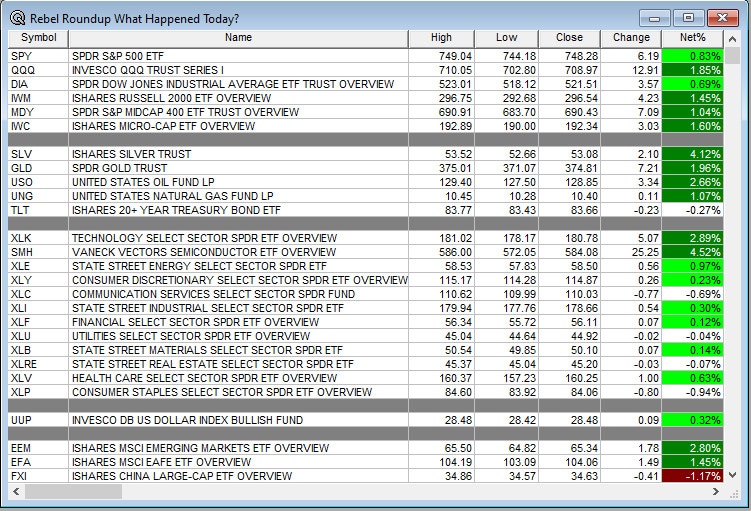Sort by the Name column header
Image resolution: width=751 pixels, height=511 pixels.
click(x=239, y=38)
